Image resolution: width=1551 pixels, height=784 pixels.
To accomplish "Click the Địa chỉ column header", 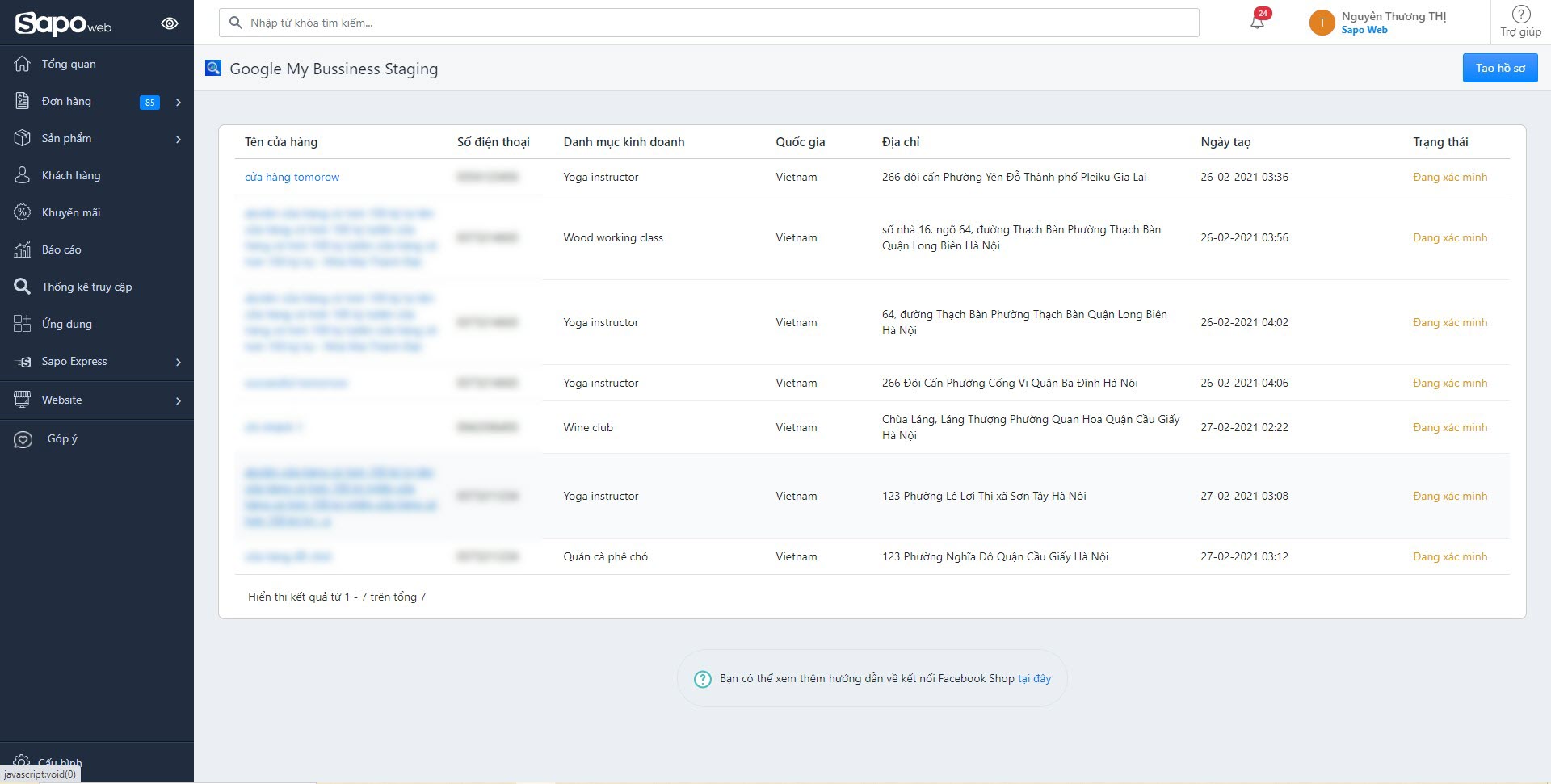I will coord(901,142).
